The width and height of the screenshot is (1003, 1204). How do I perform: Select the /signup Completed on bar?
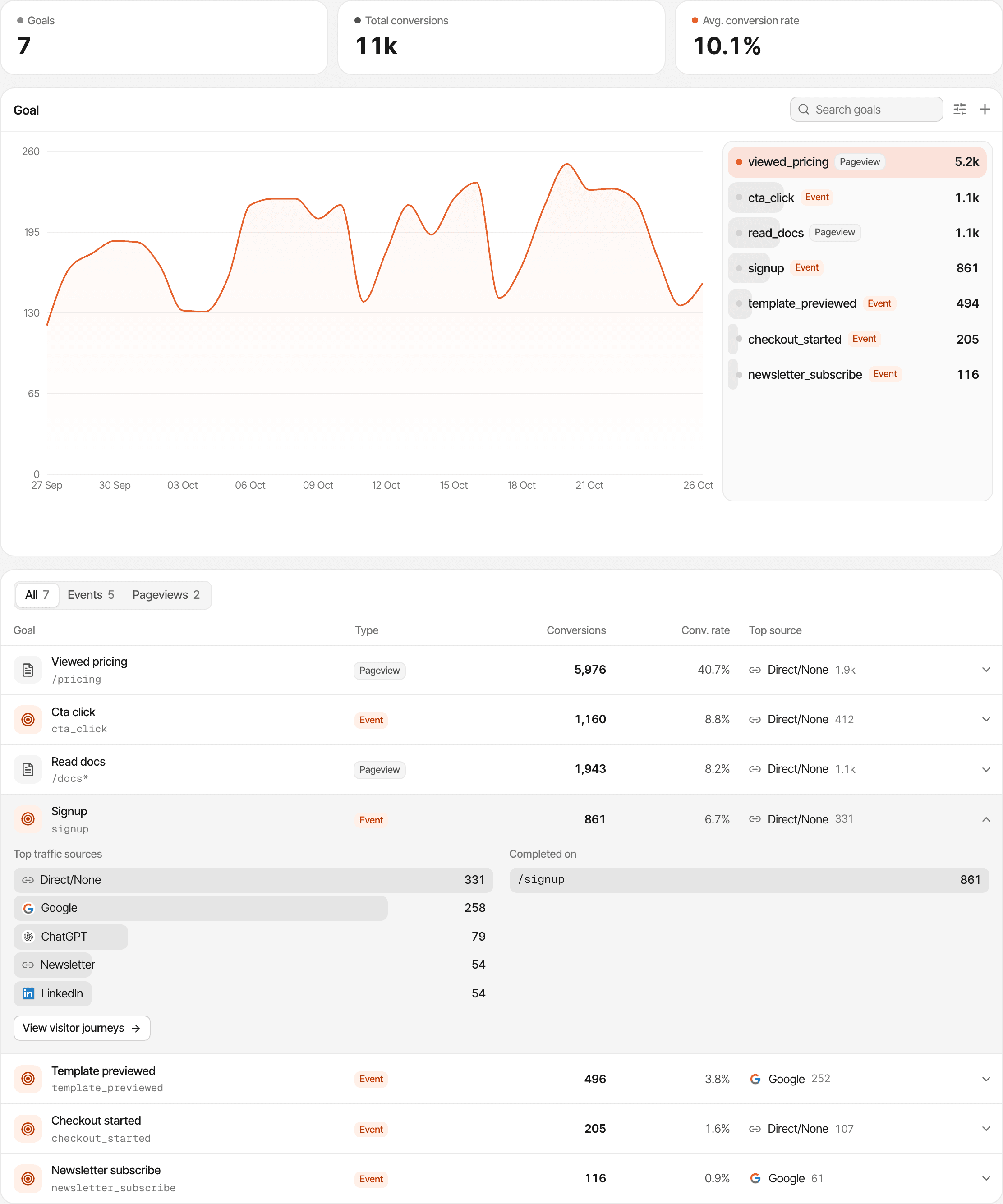click(x=749, y=880)
